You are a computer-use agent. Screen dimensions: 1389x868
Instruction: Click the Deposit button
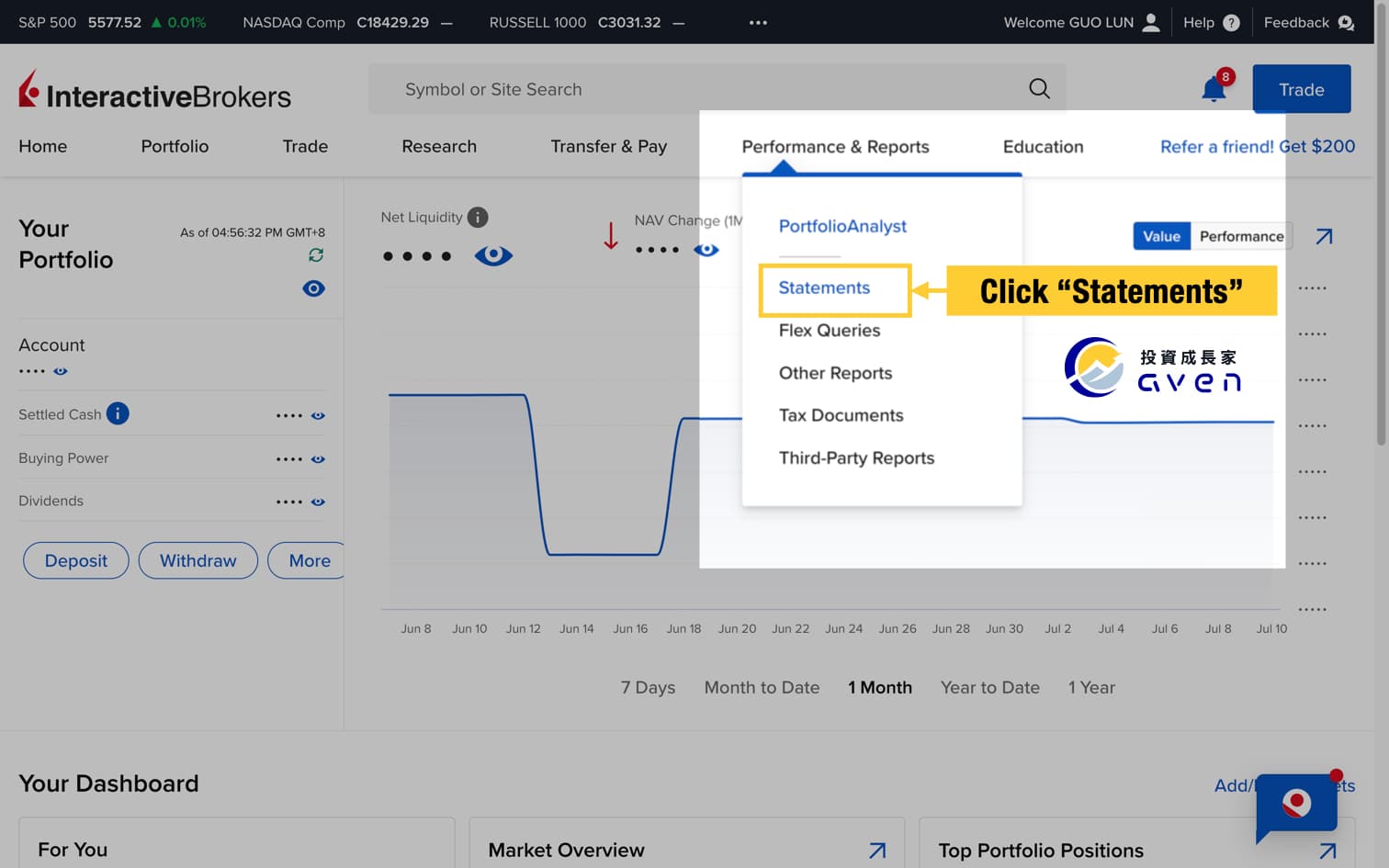pos(76,560)
